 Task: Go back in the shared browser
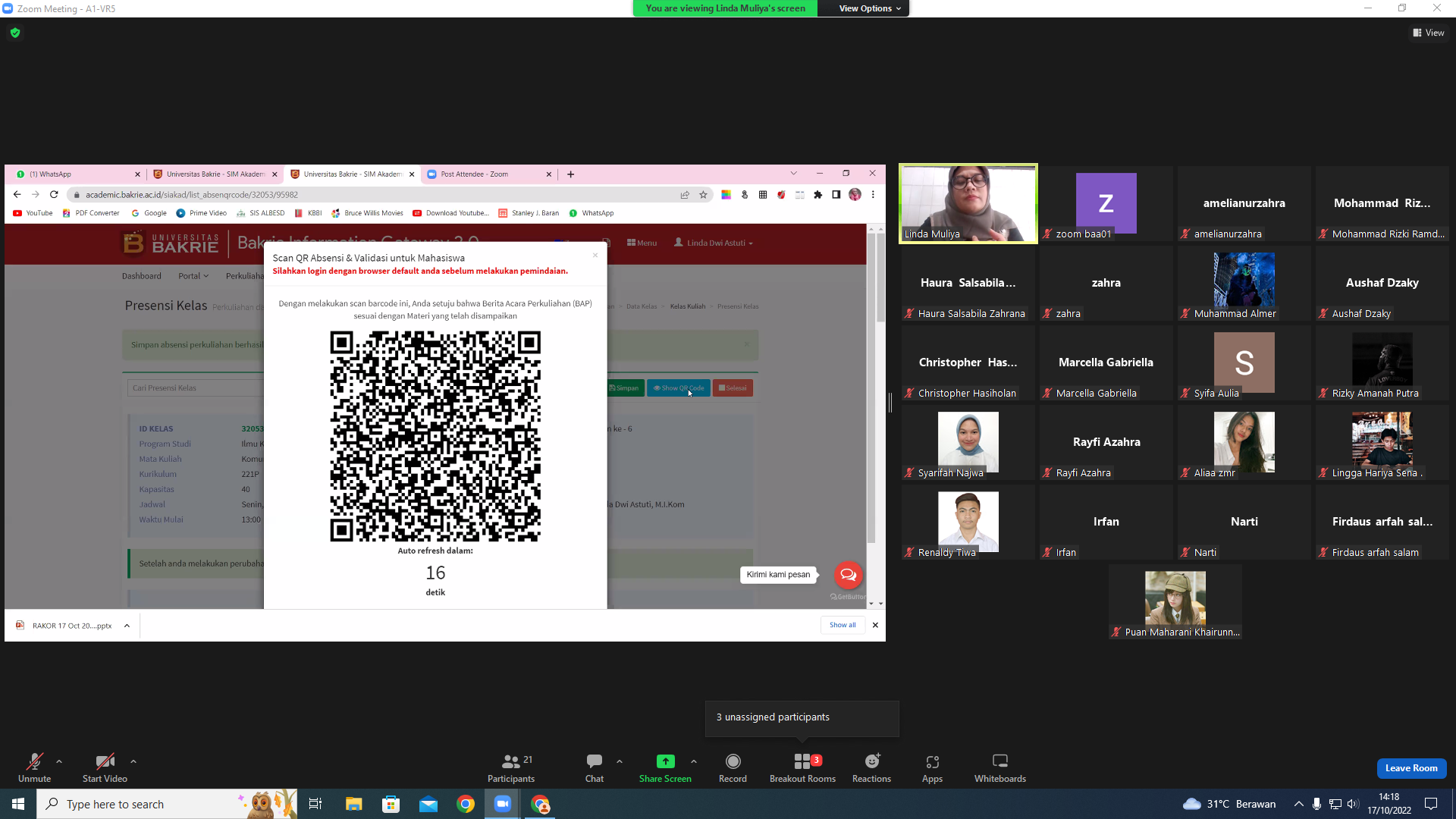tap(17, 195)
